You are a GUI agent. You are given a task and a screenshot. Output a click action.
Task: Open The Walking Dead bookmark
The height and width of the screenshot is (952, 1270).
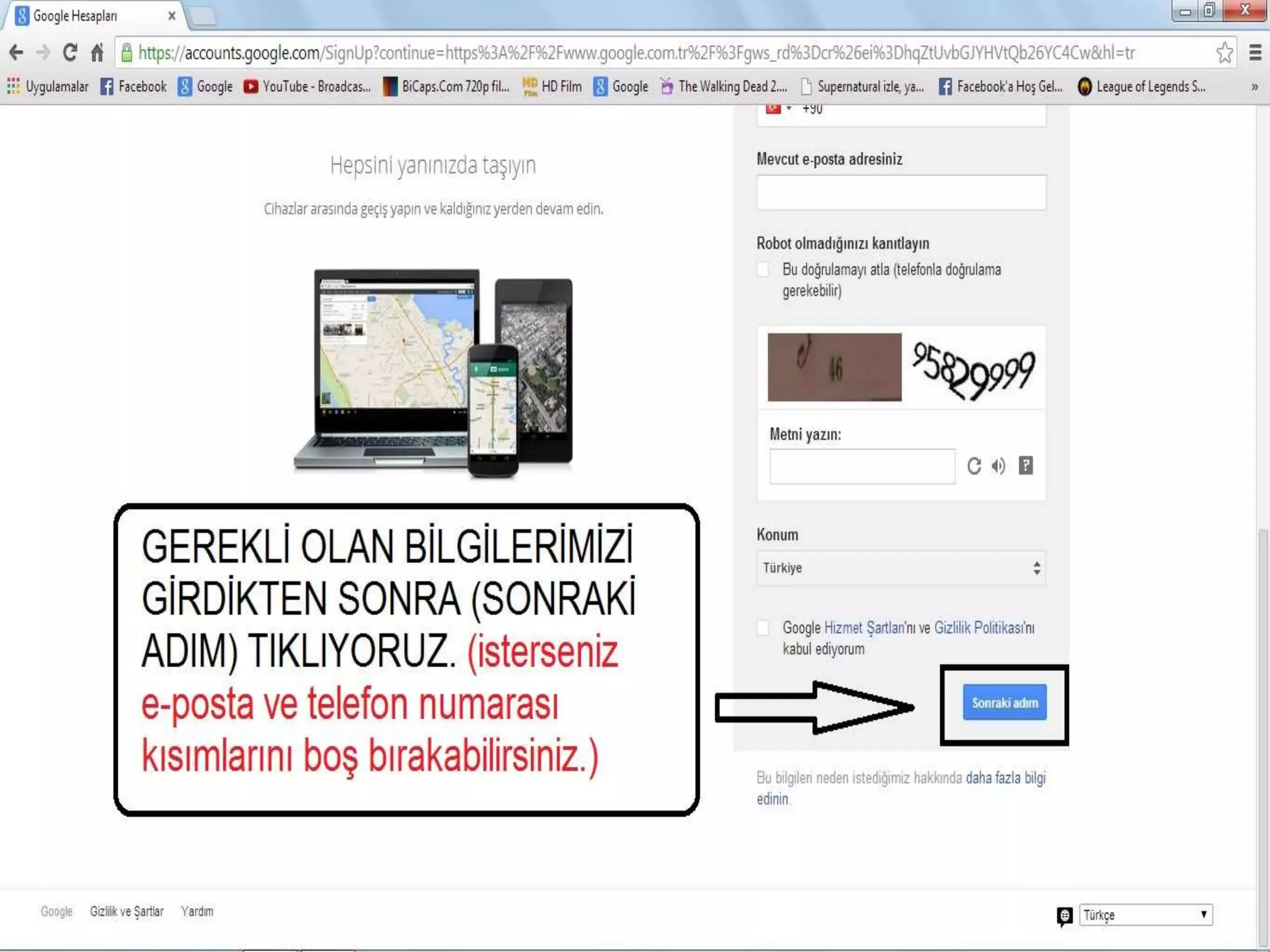click(x=724, y=86)
